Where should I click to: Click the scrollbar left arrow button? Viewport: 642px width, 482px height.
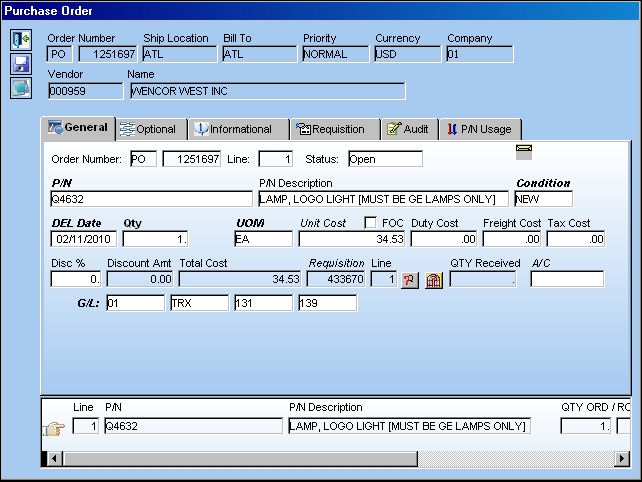click(54, 459)
